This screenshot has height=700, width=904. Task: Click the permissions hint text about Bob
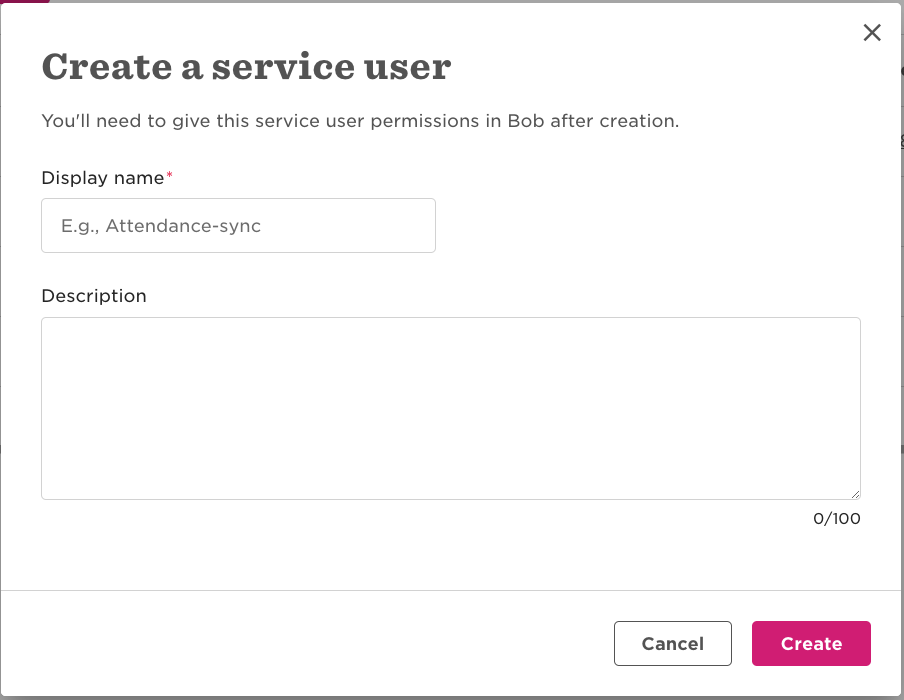click(359, 120)
